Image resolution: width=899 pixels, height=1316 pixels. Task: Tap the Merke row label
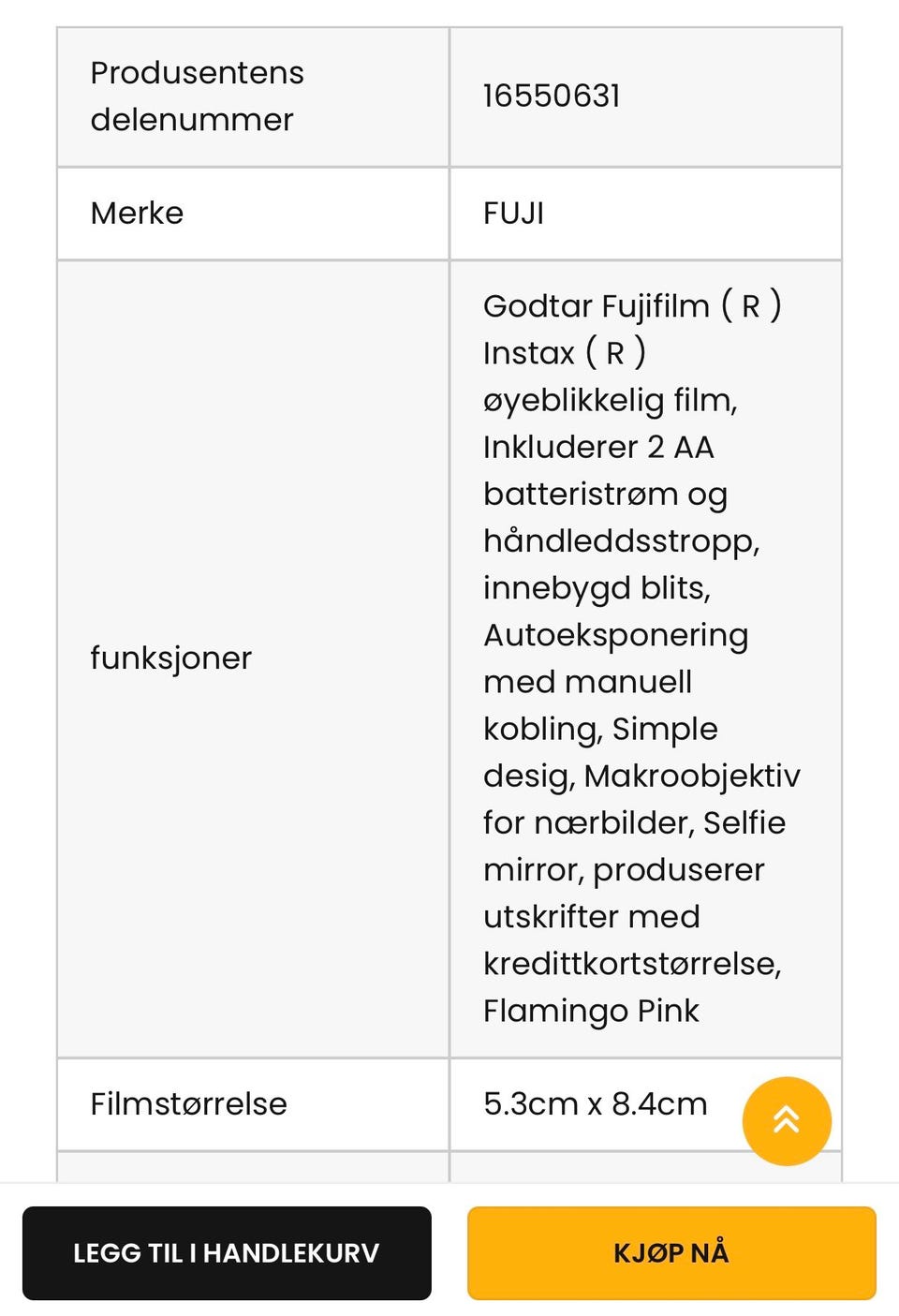coord(137,214)
